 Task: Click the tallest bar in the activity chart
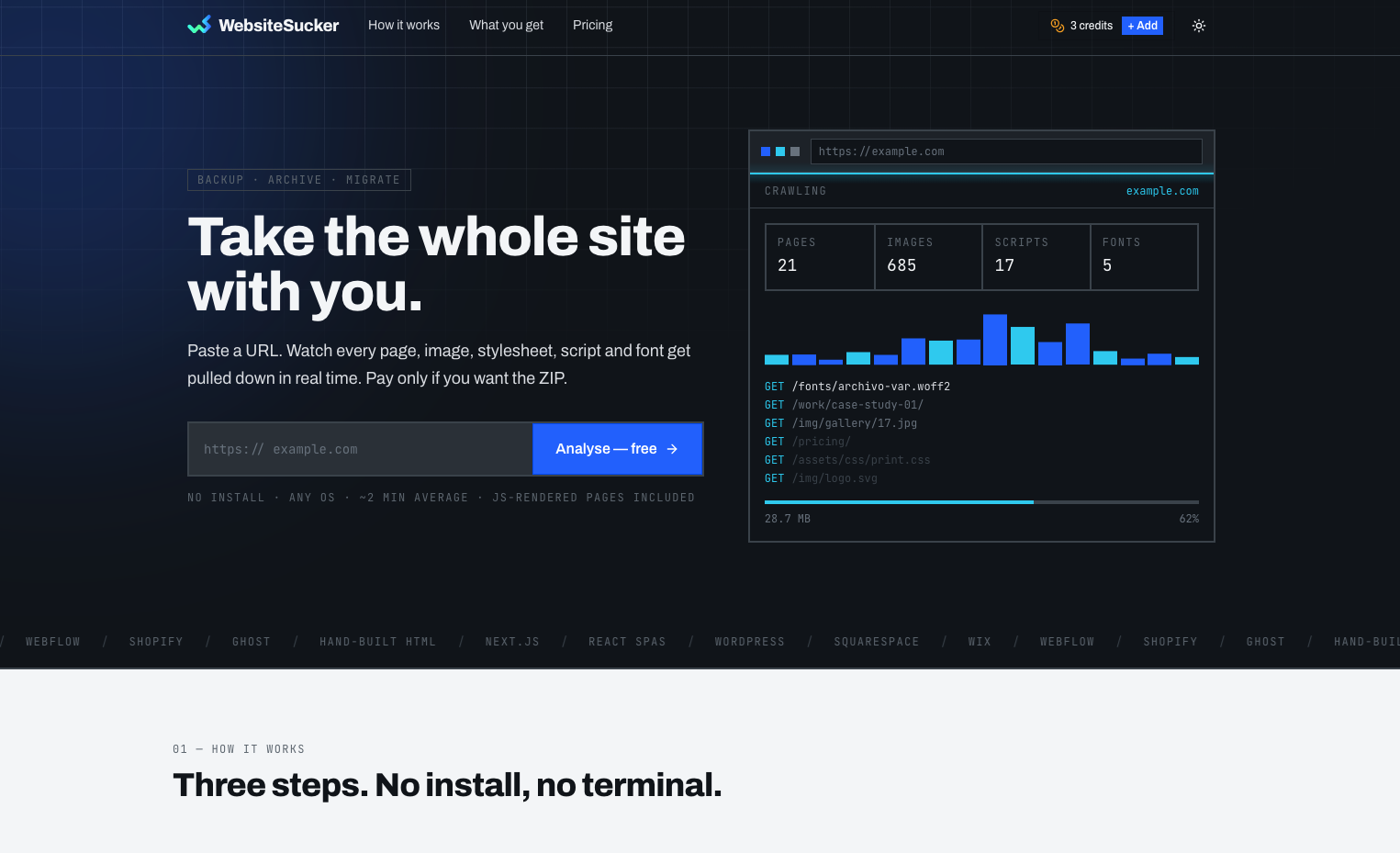pos(995,340)
